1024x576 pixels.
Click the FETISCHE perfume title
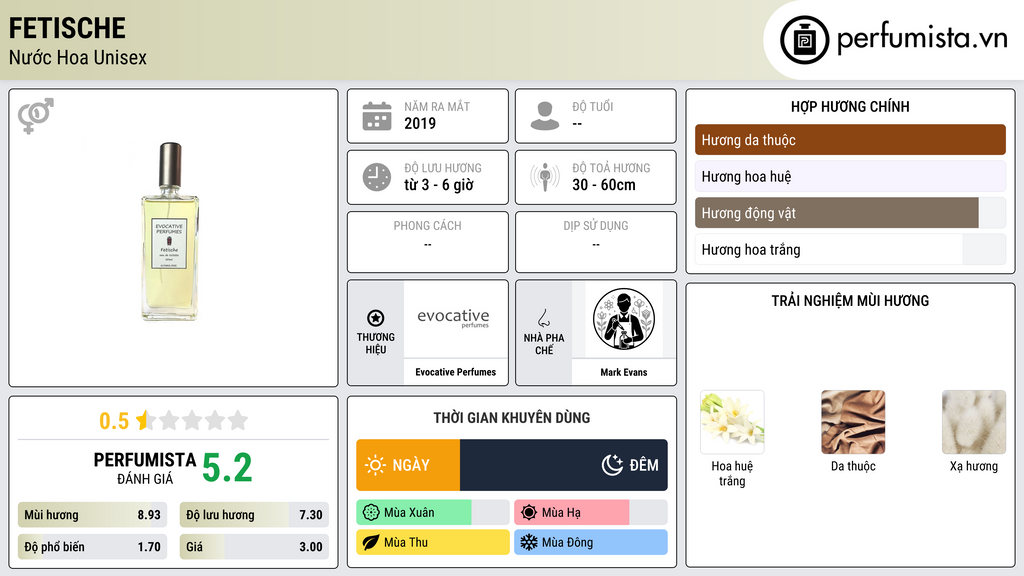pyautogui.click(x=67, y=28)
